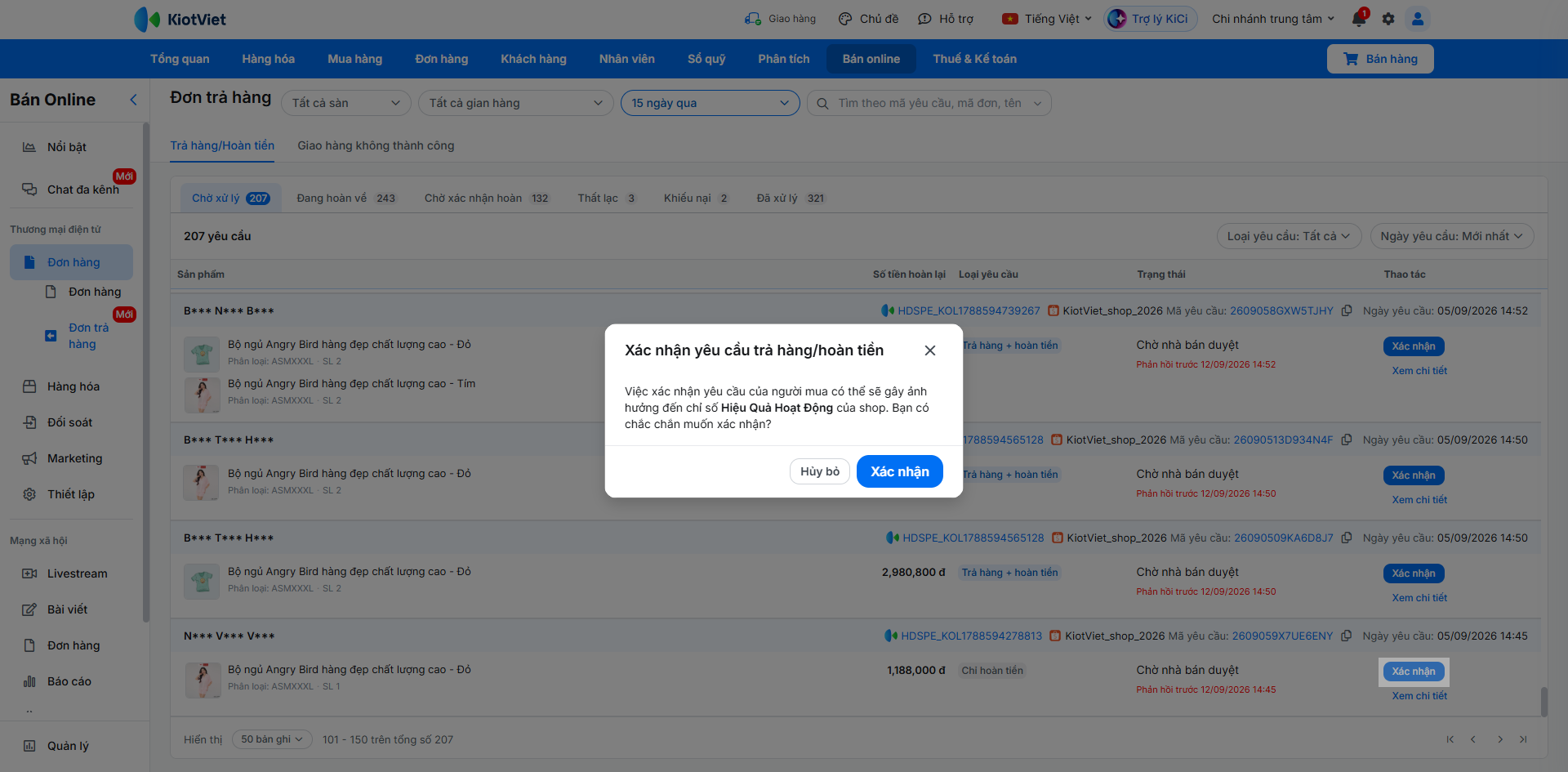Go to the last page of records
Viewport: 1568px width, 772px height.
click(1523, 739)
